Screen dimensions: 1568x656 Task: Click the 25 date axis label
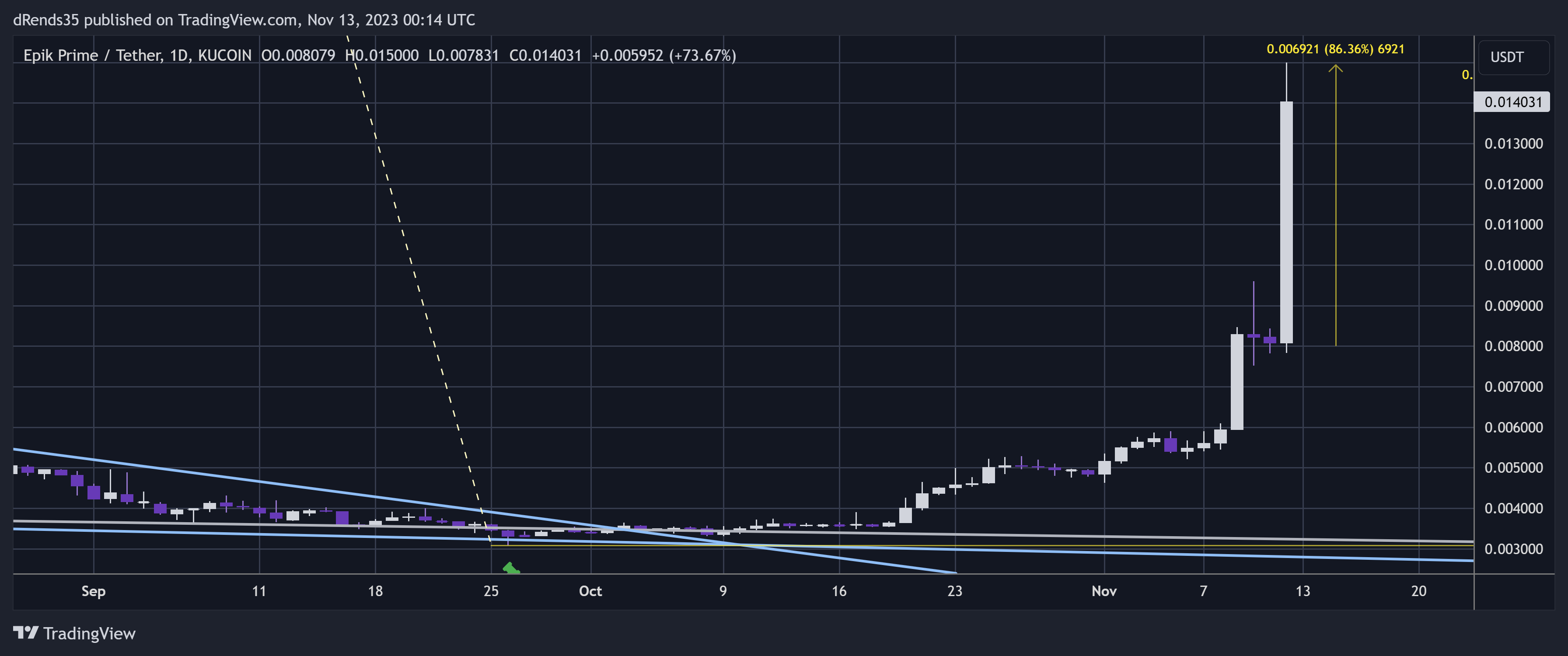click(x=491, y=592)
